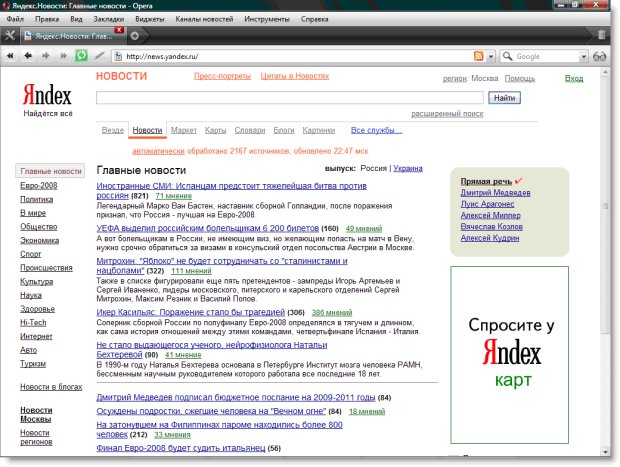Open Луис Арагонес quote link
The width and height of the screenshot is (620, 467).
pyautogui.click(x=487, y=204)
